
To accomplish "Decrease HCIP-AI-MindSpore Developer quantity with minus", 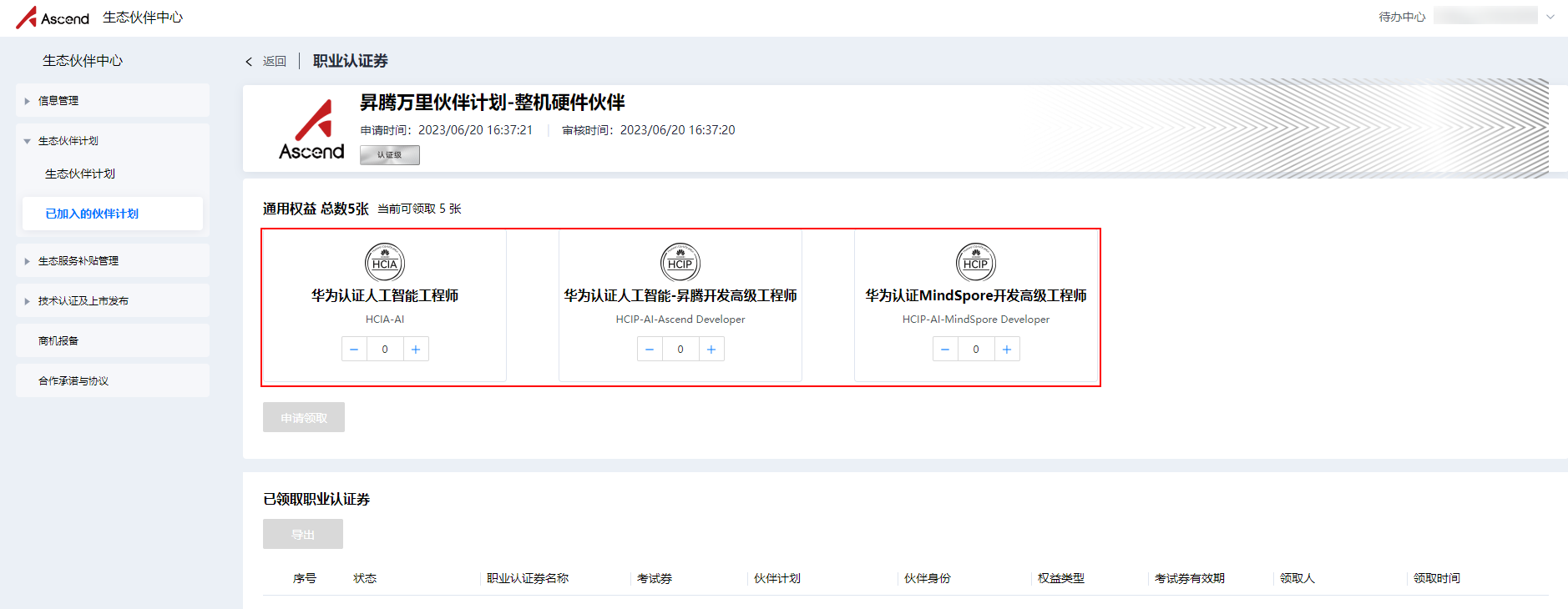I will [x=945, y=350].
